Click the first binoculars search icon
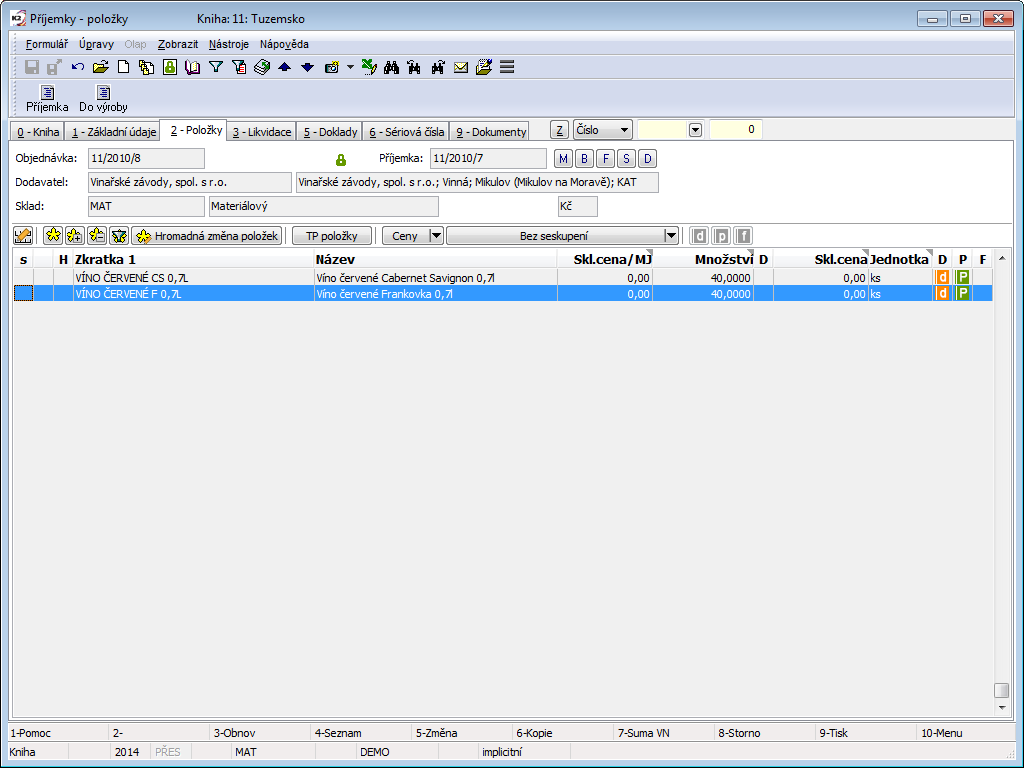The image size is (1024, 768). pyautogui.click(x=392, y=68)
